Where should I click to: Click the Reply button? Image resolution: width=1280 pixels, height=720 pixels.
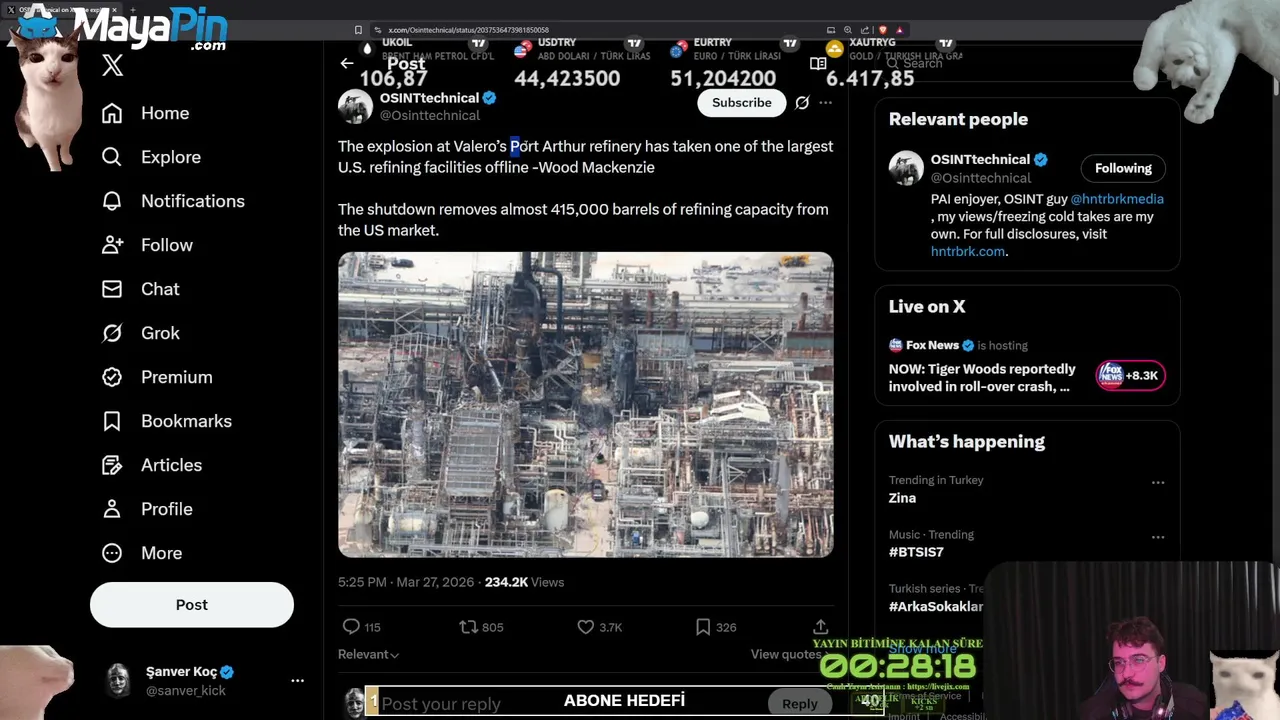click(x=799, y=703)
